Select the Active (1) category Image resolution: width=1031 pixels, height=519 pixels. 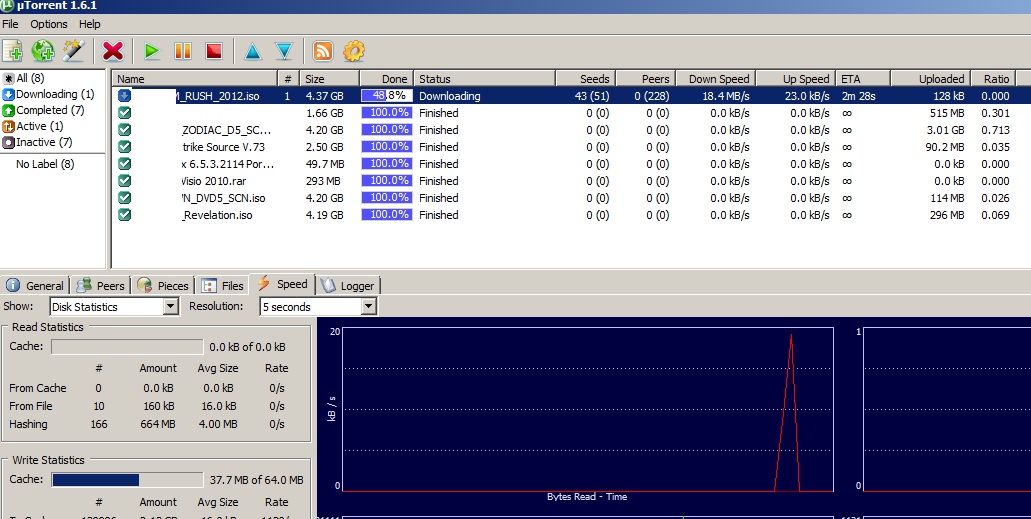click(33, 126)
